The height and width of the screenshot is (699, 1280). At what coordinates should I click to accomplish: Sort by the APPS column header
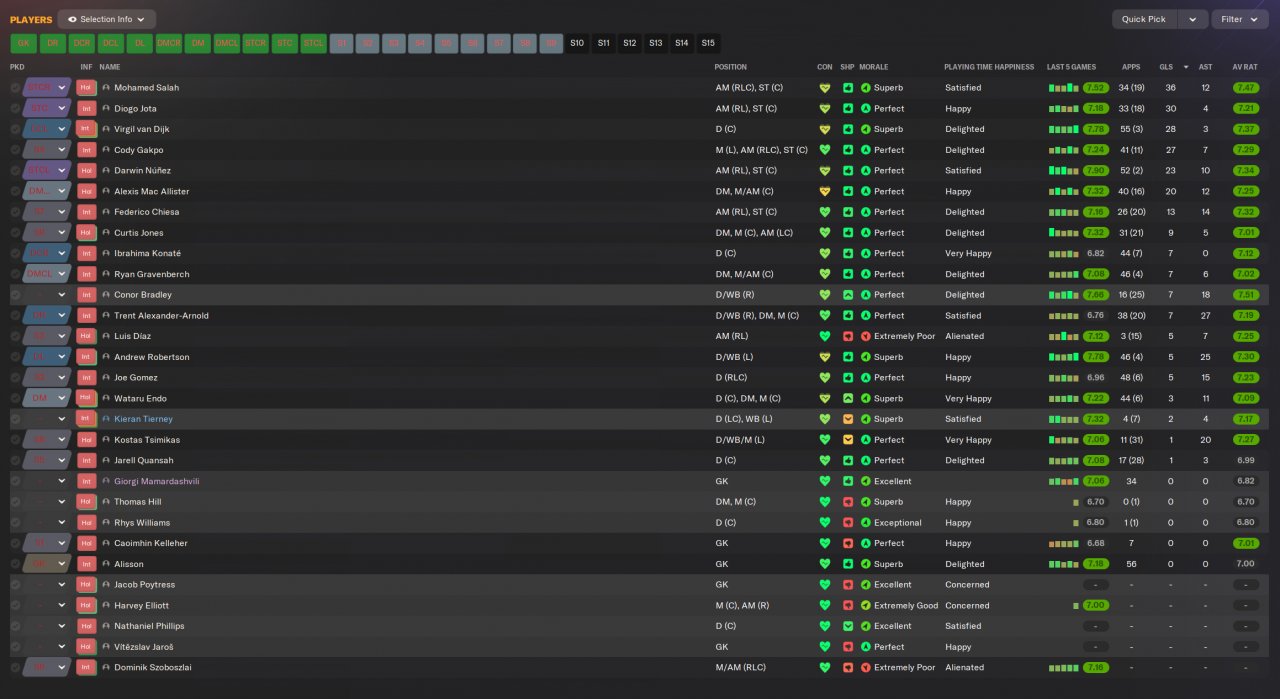point(1131,67)
